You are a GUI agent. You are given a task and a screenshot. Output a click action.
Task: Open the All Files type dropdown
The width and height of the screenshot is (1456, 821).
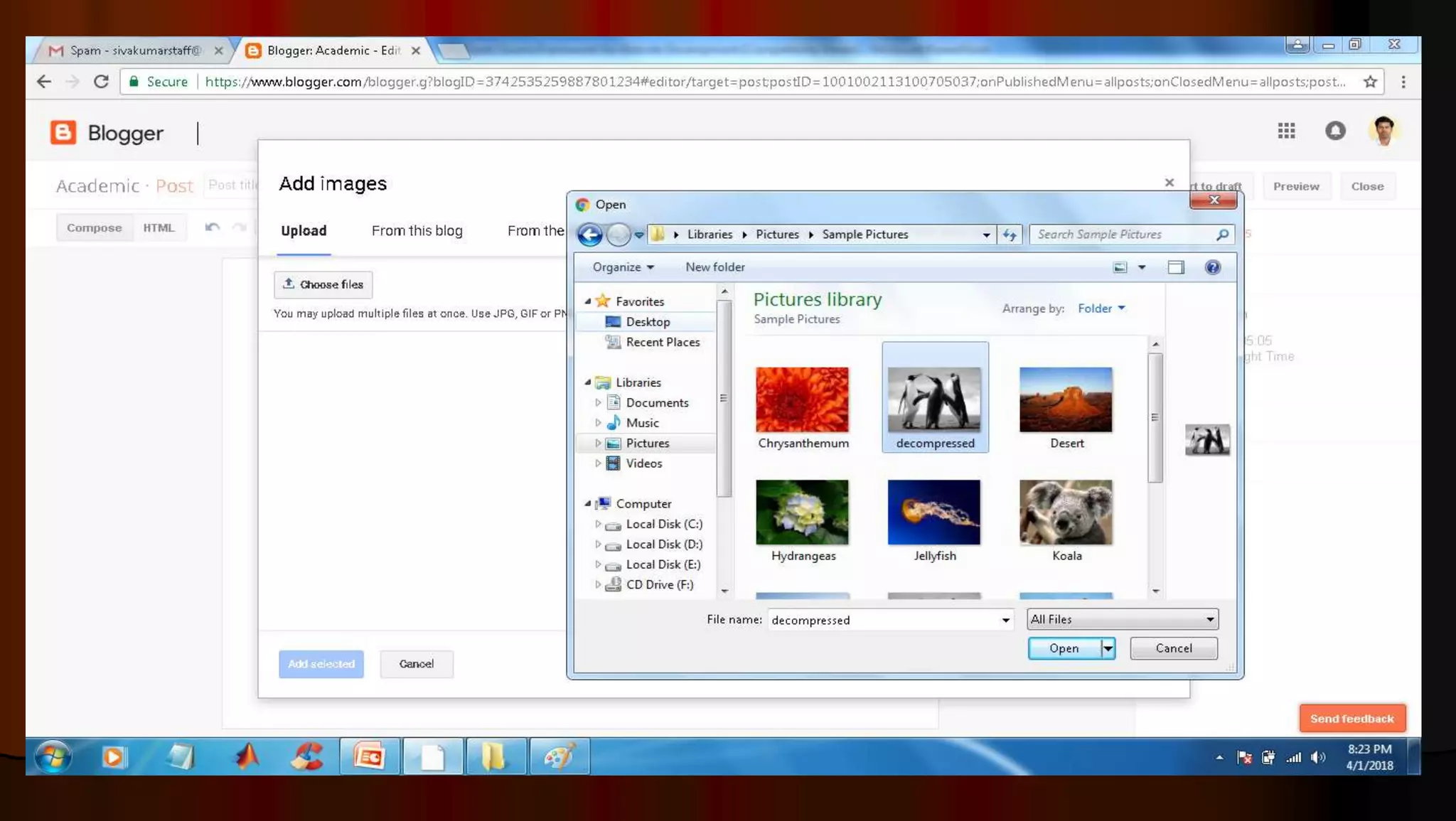[1122, 619]
